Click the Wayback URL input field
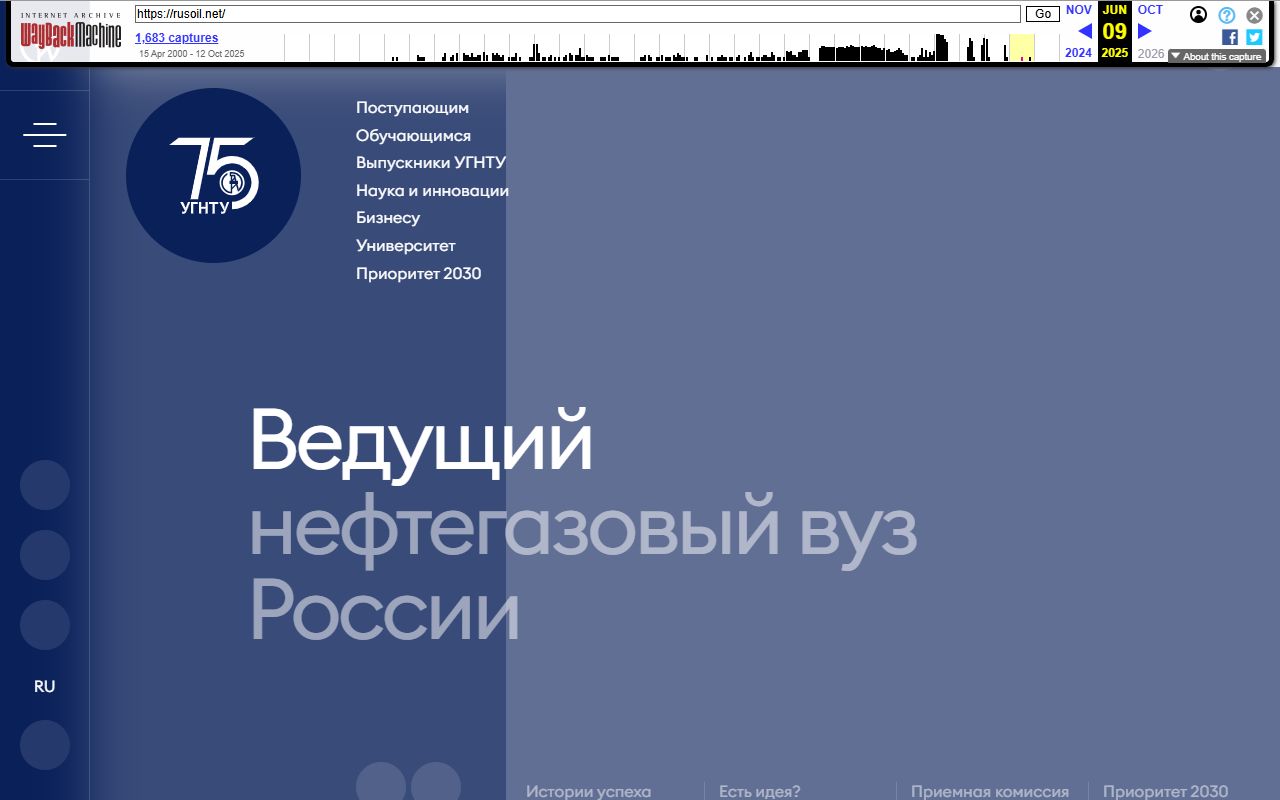This screenshot has width=1280, height=800. pos(578,14)
